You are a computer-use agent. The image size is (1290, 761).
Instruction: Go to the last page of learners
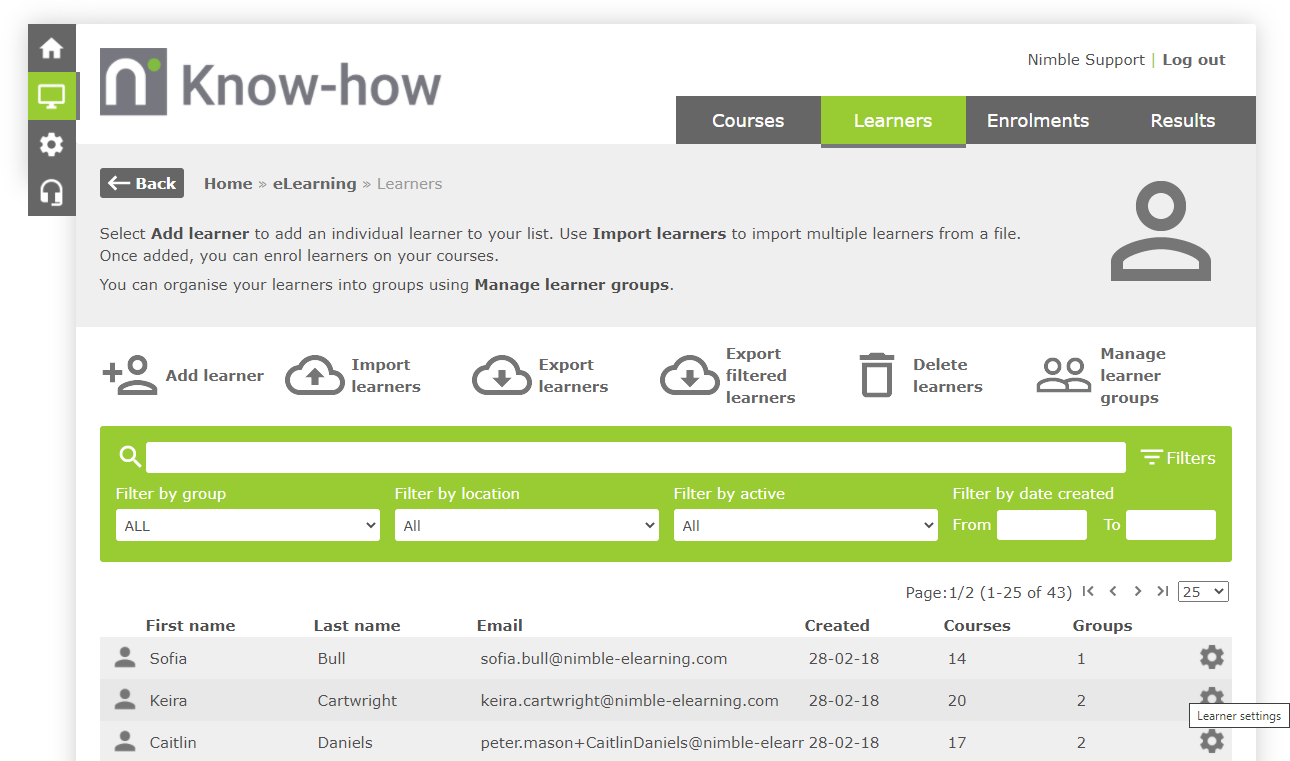[1162, 591]
